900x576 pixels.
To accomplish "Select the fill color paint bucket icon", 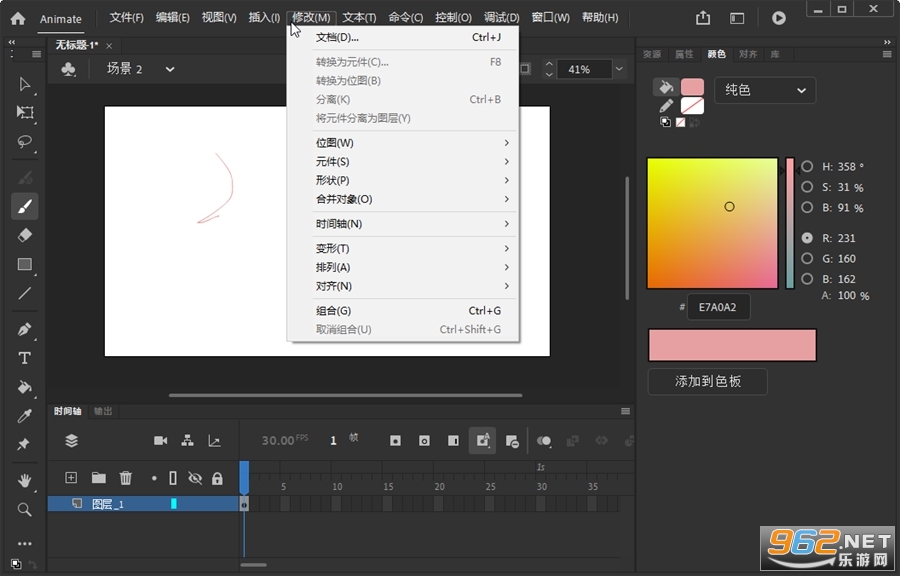I will click(666, 87).
